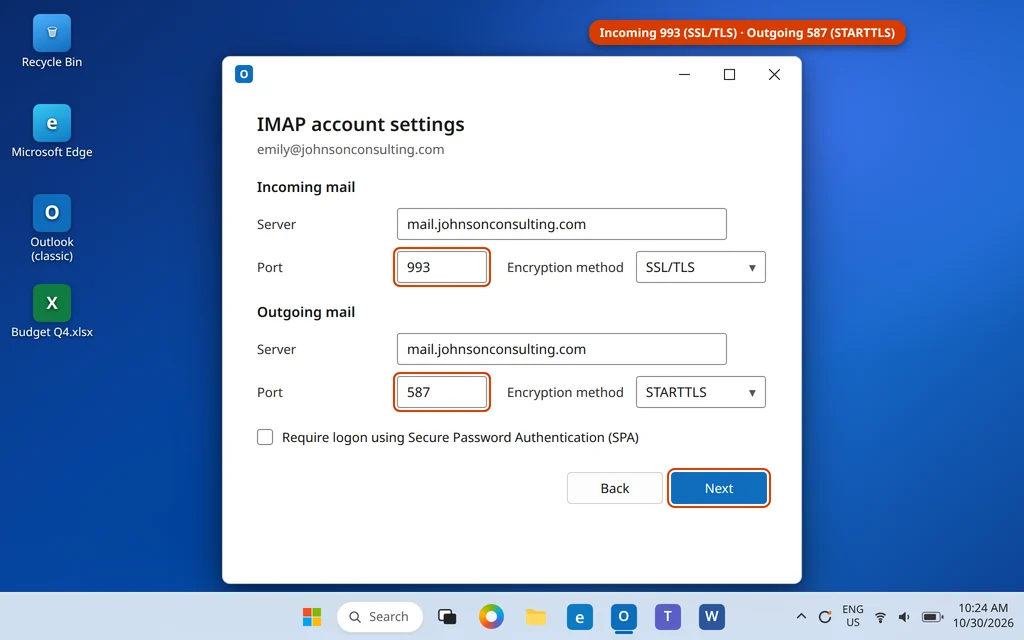Viewport: 1024px width, 640px height.
Task: Click the Incoming mail section label
Action: (x=306, y=187)
